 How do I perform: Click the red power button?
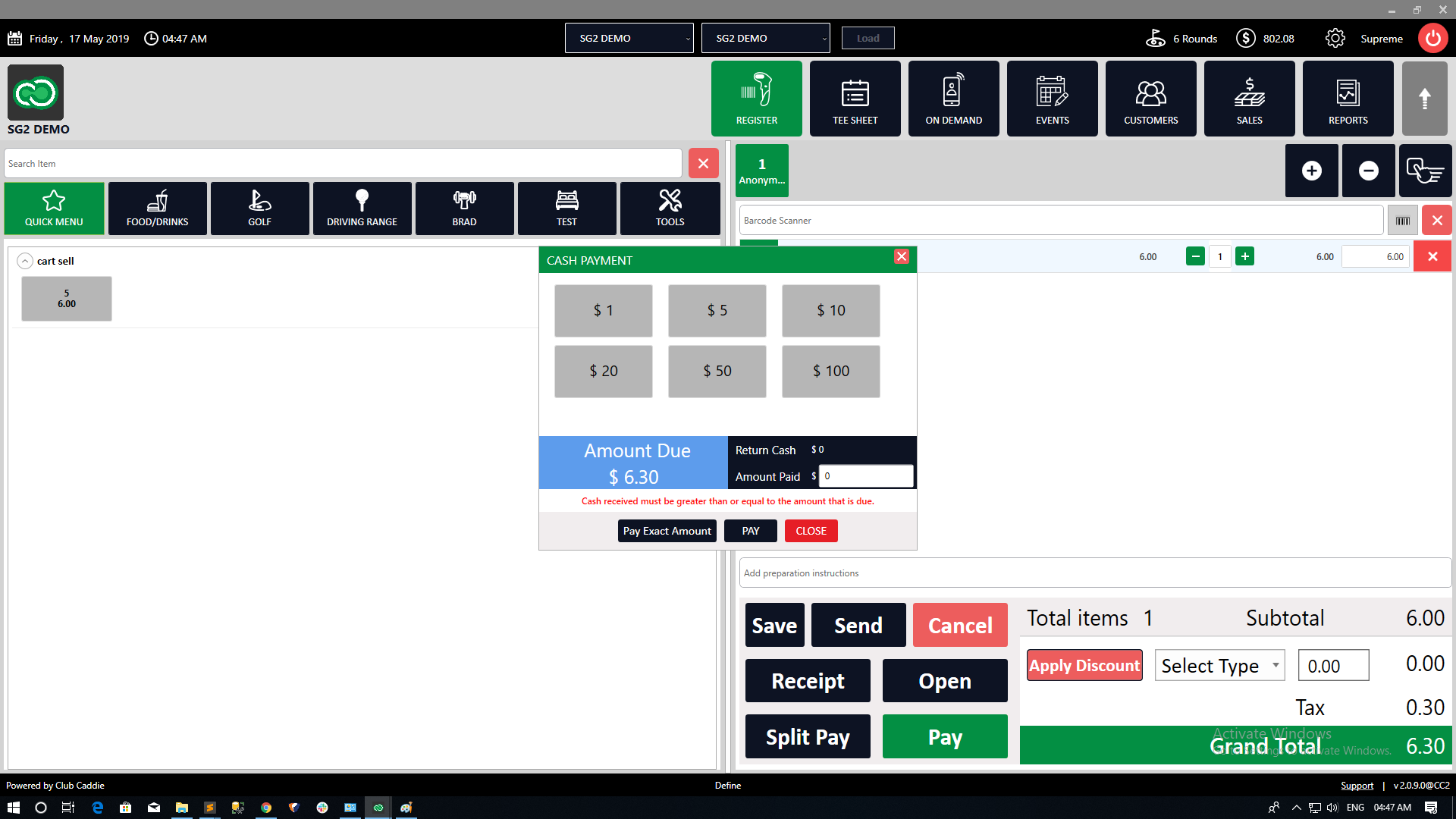(x=1432, y=38)
